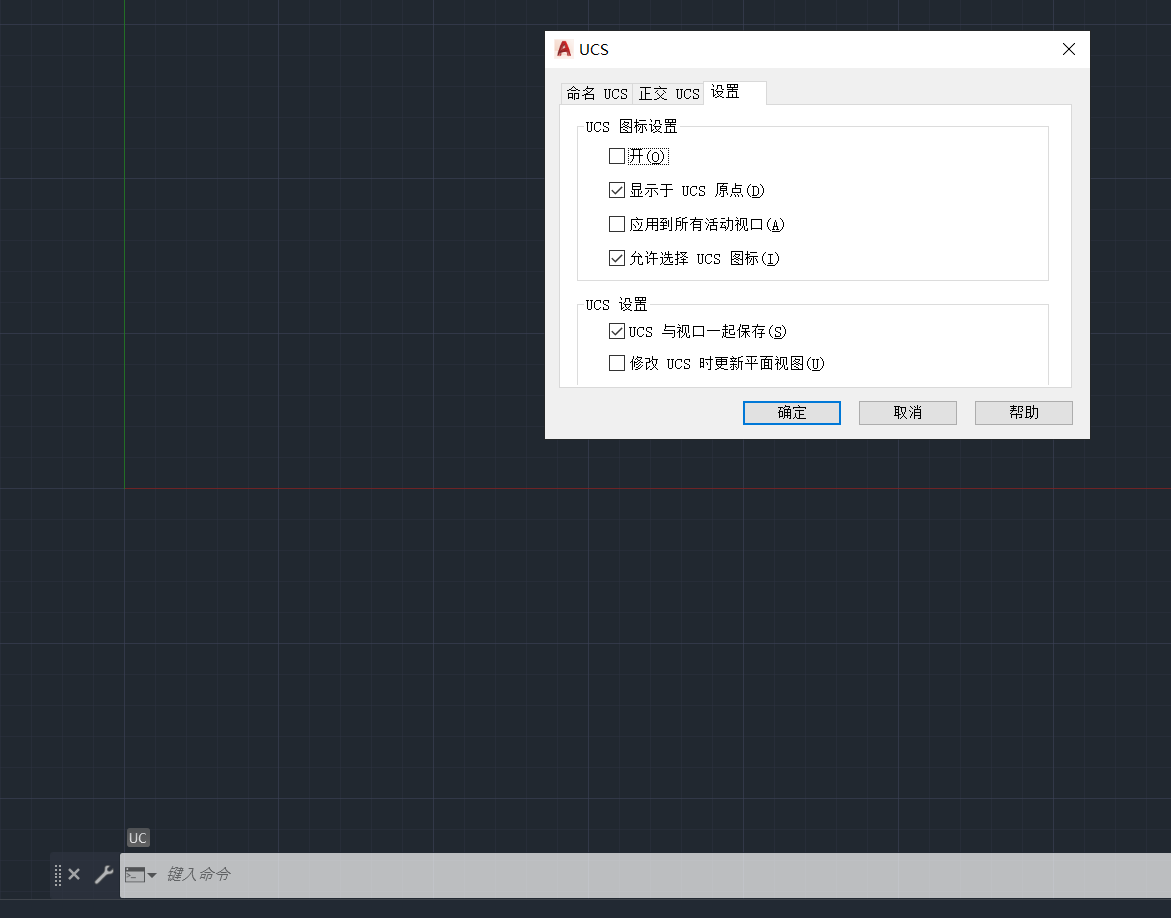The height and width of the screenshot is (918, 1171).
Task: Open the 正交 UCS tab
Action: [668, 94]
